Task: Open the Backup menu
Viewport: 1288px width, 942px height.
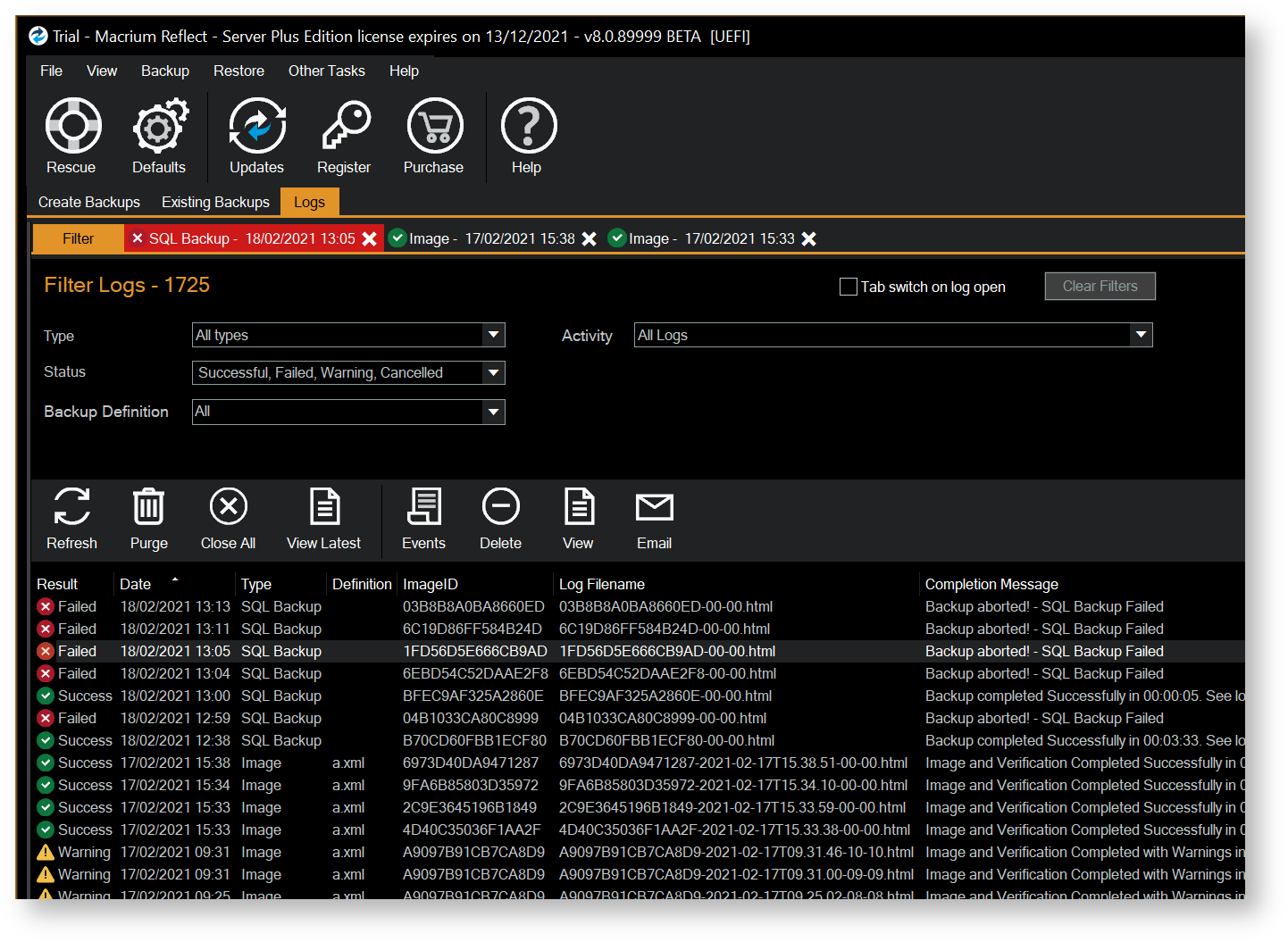Action: point(165,71)
